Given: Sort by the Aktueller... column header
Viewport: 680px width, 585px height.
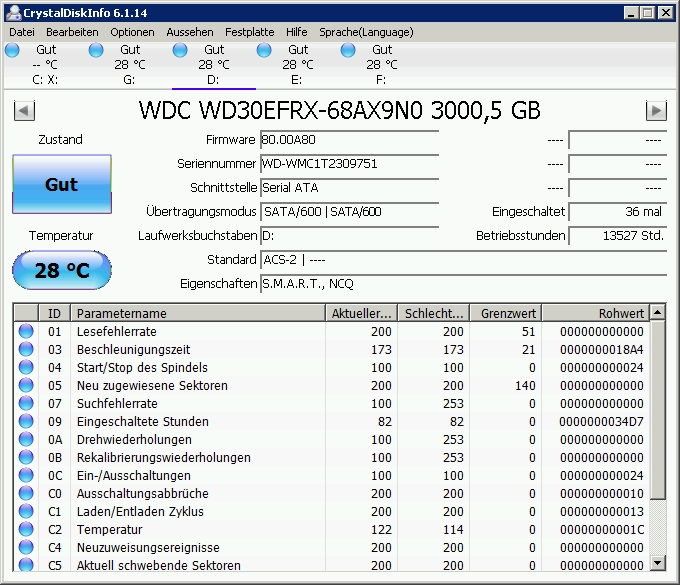Looking at the screenshot, I should pyautogui.click(x=361, y=313).
